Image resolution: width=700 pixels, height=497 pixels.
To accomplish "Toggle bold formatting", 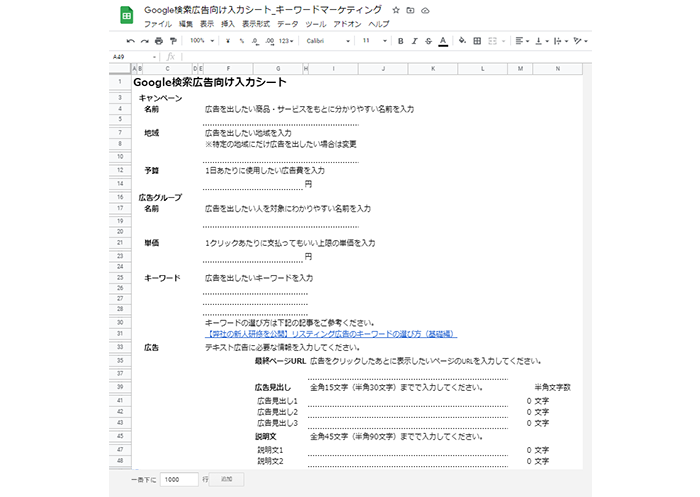I will [x=400, y=41].
